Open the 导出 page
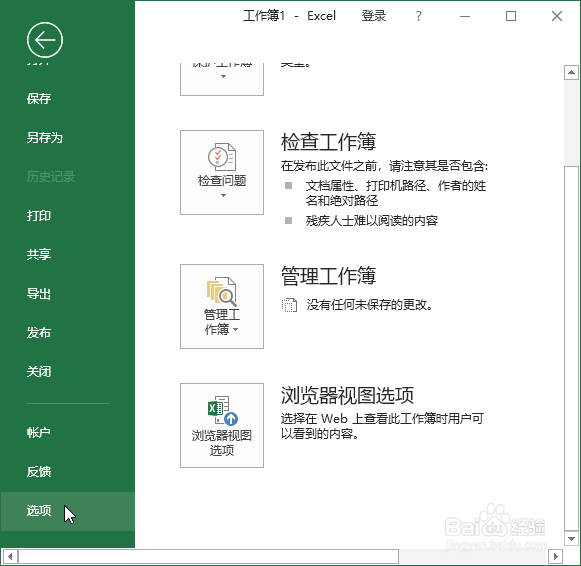This screenshot has width=581, height=566. (x=39, y=294)
